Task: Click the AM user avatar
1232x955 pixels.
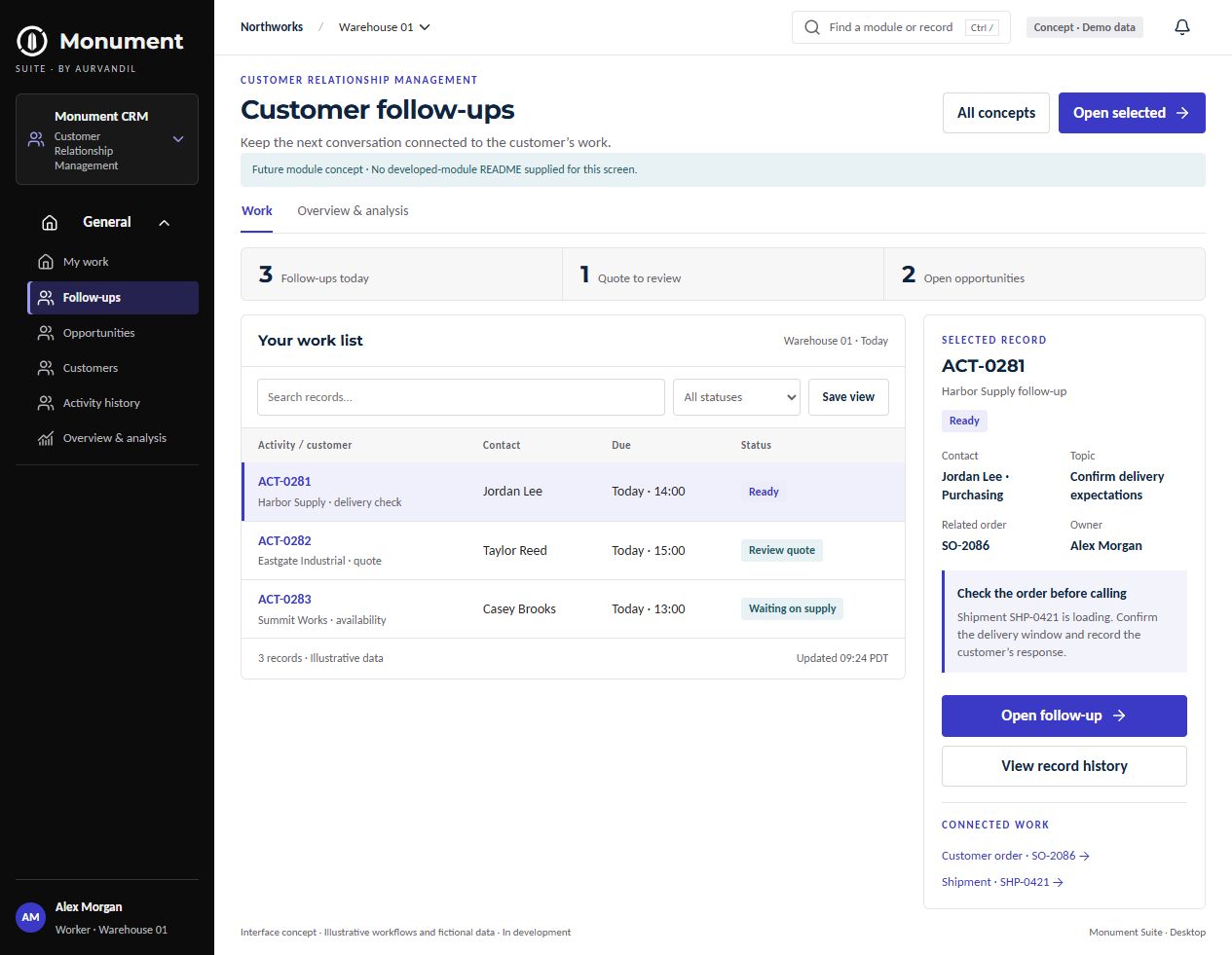Action: [x=31, y=917]
